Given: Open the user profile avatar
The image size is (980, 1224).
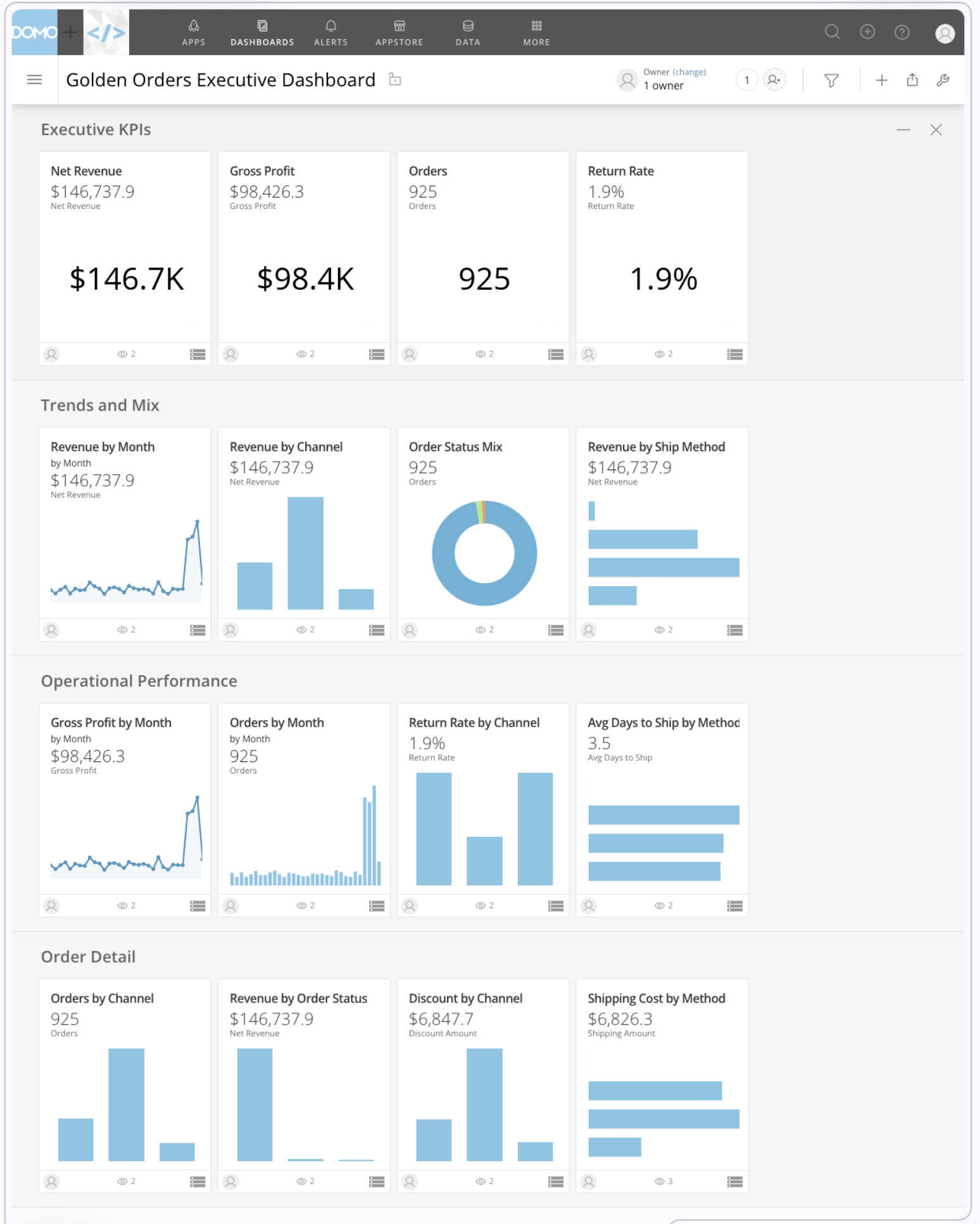Looking at the screenshot, I should [945, 33].
